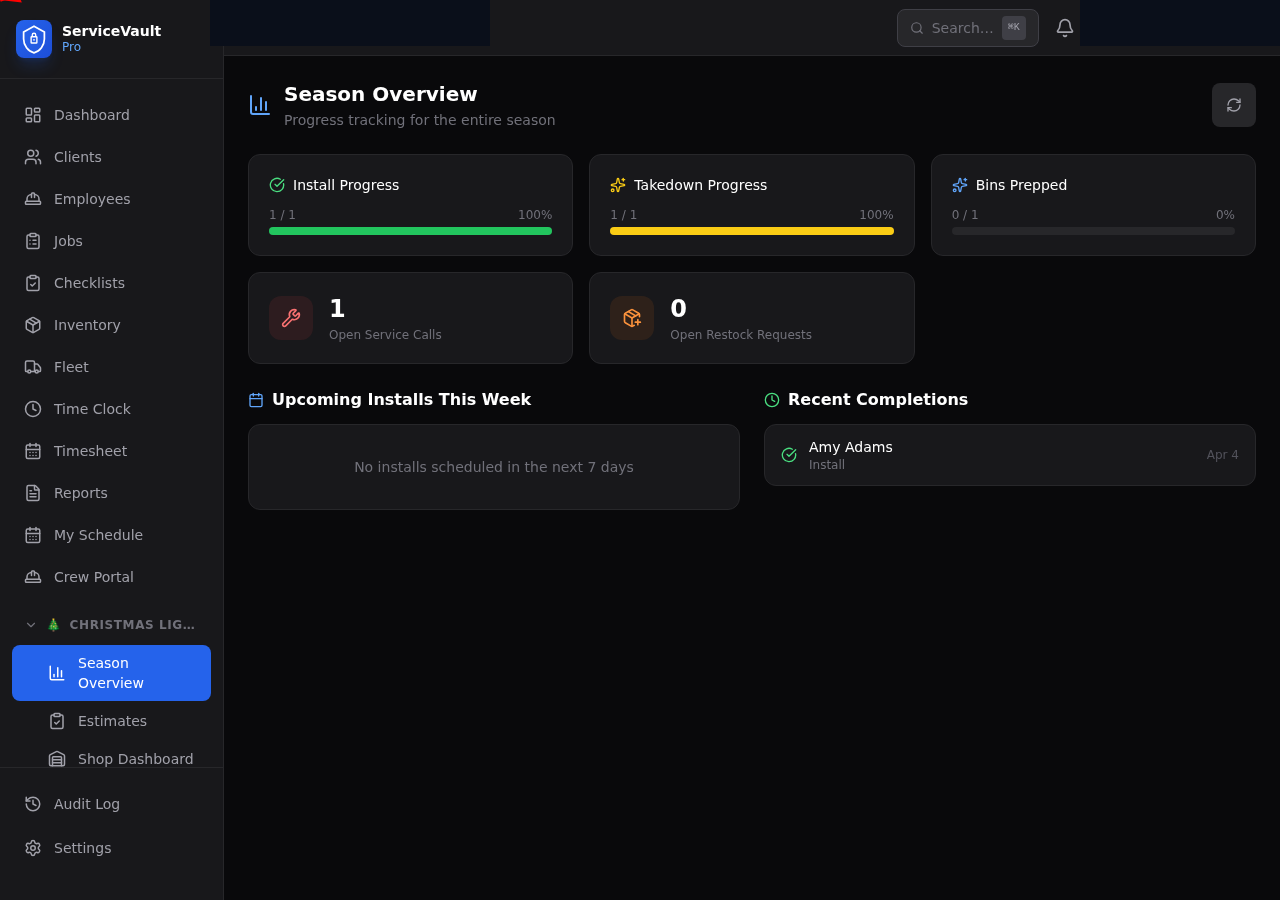Click the restock box icon
1280x900 pixels.
[x=631, y=318]
